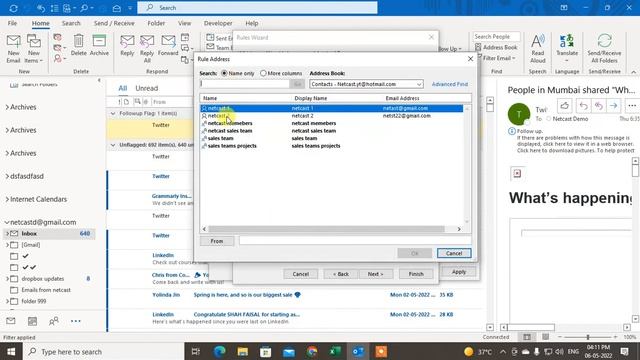The width and height of the screenshot is (640, 360).
Task: Click the contact list horizontal scrollbar
Action: (x=326, y=229)
